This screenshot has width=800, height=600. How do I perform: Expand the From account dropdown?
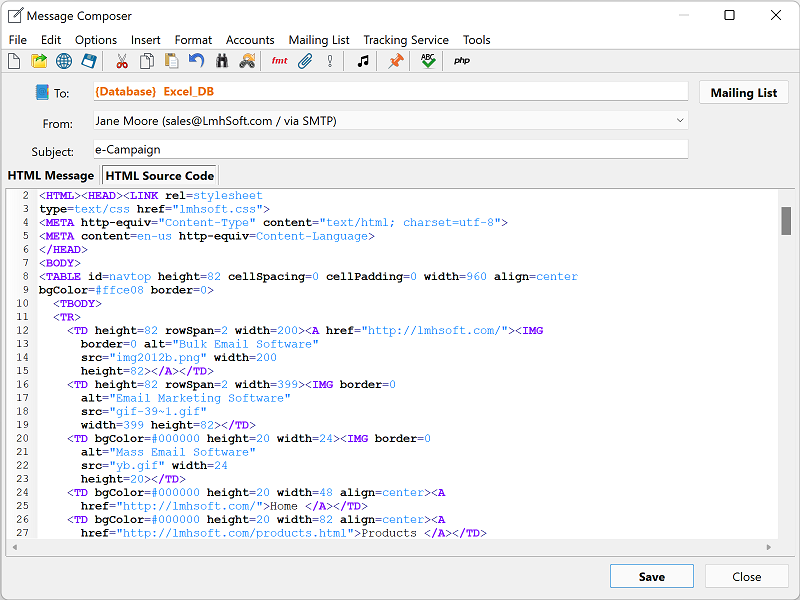pyautogui.click(x=680, y=120)
